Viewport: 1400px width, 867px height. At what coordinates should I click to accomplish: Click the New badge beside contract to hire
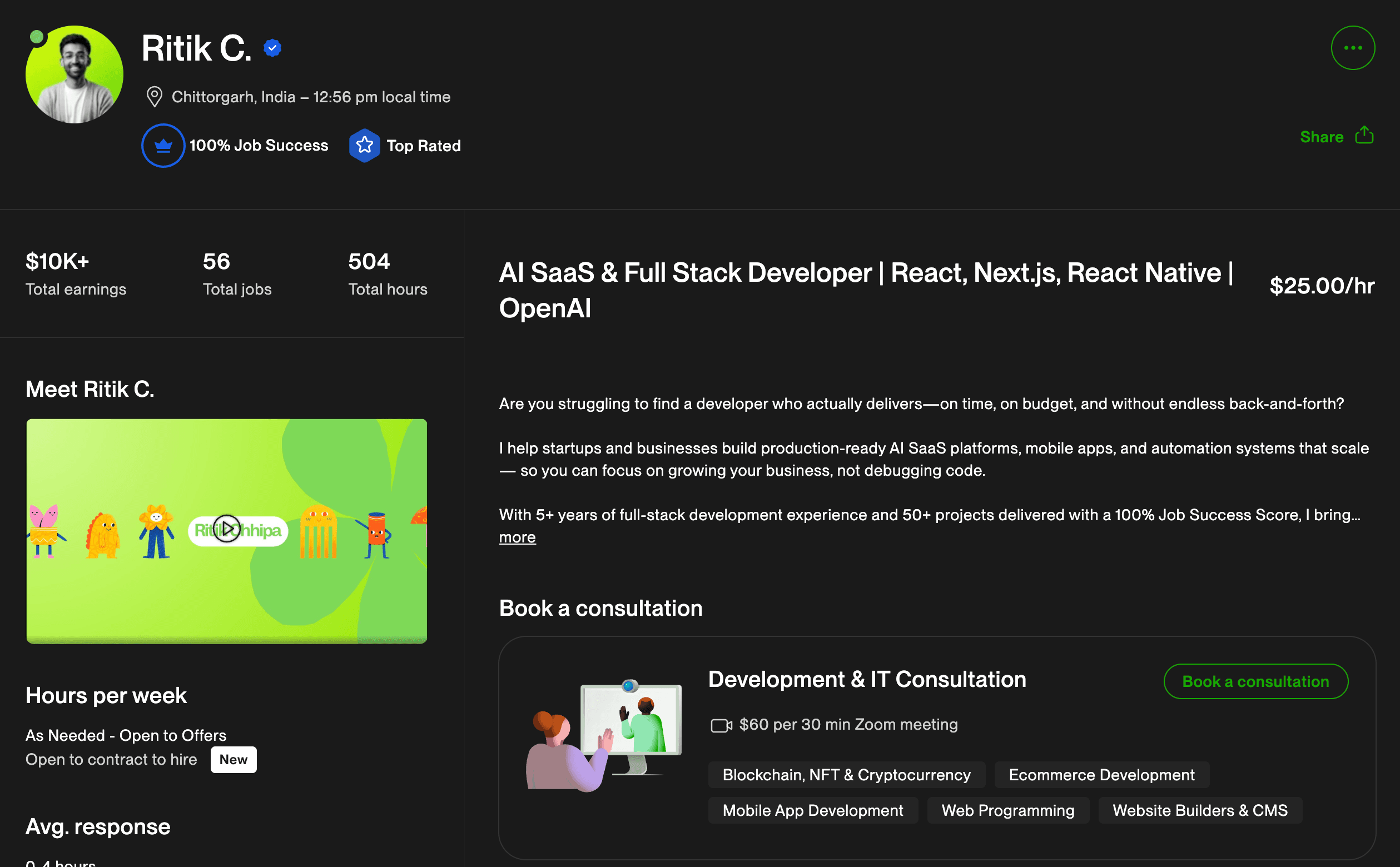click(234, 759)
